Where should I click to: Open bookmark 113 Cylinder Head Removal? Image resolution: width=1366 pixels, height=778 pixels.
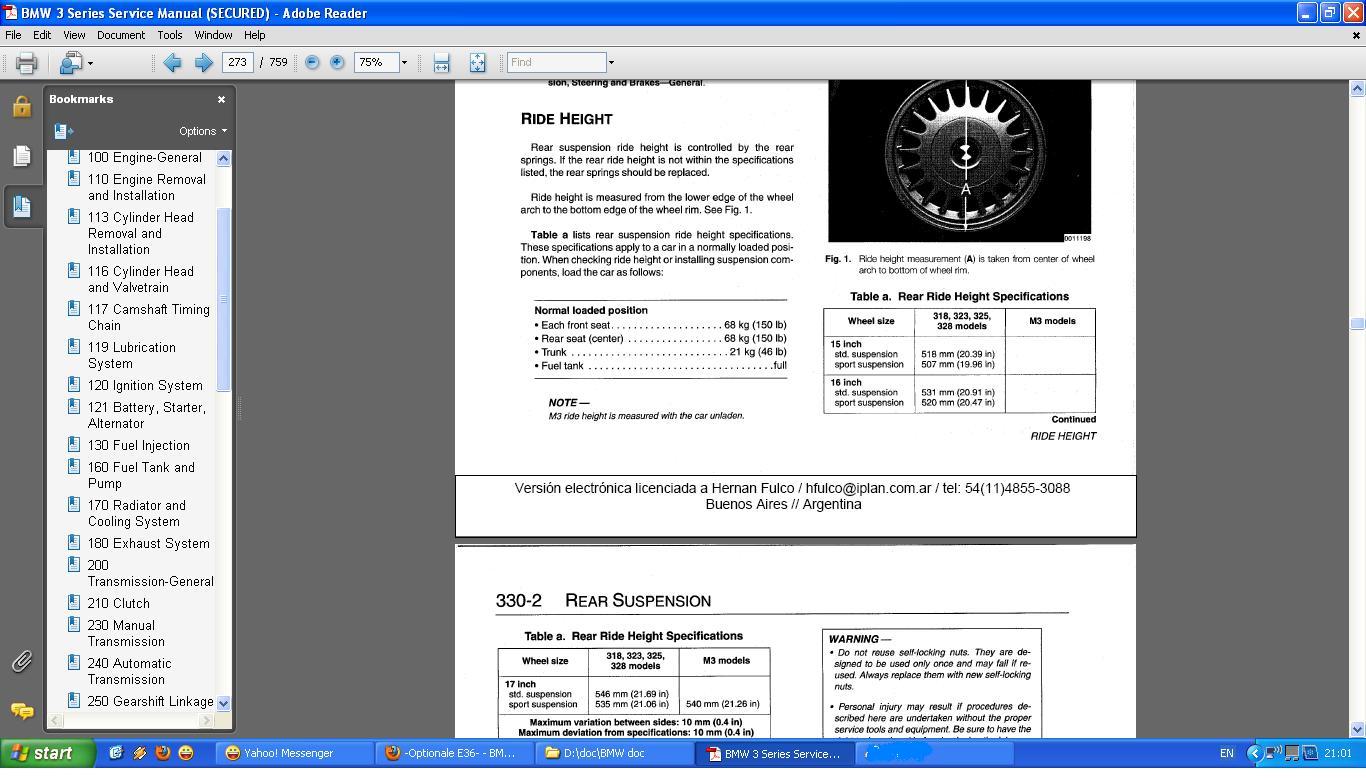(141, 233)
